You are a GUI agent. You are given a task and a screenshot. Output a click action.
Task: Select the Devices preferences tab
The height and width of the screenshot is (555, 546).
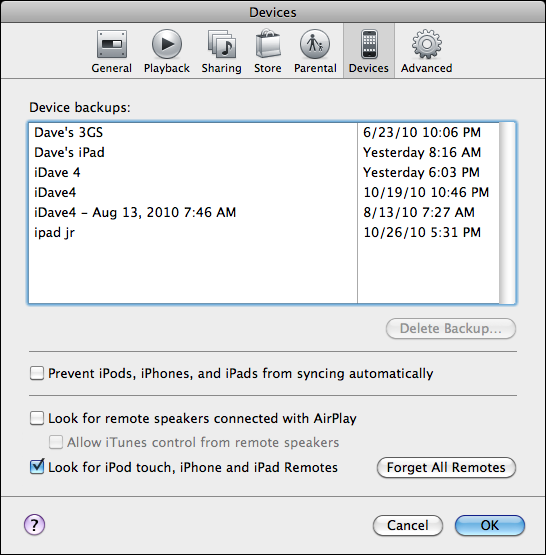point(369,52)
